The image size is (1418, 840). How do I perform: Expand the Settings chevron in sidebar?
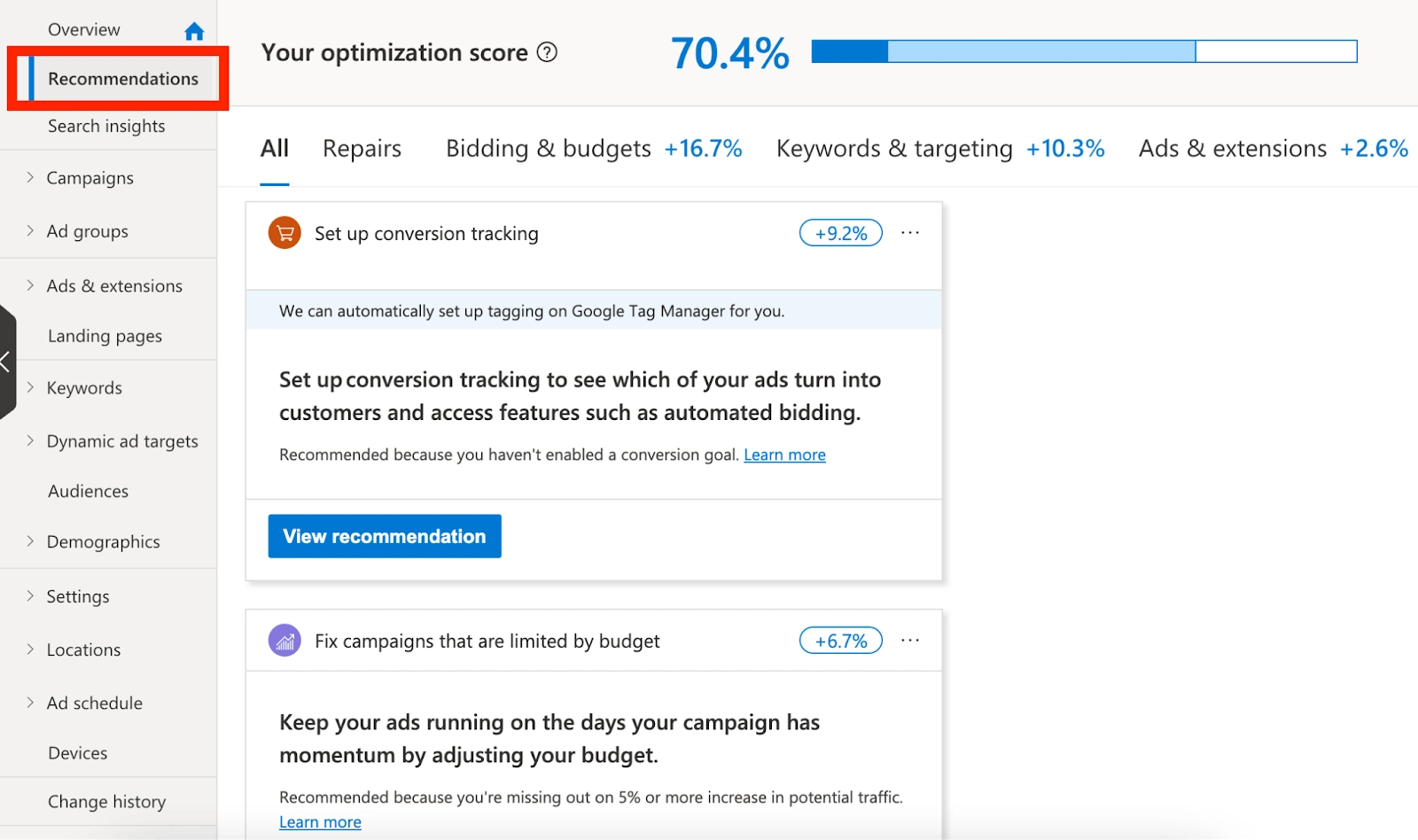tap(30, 595)
